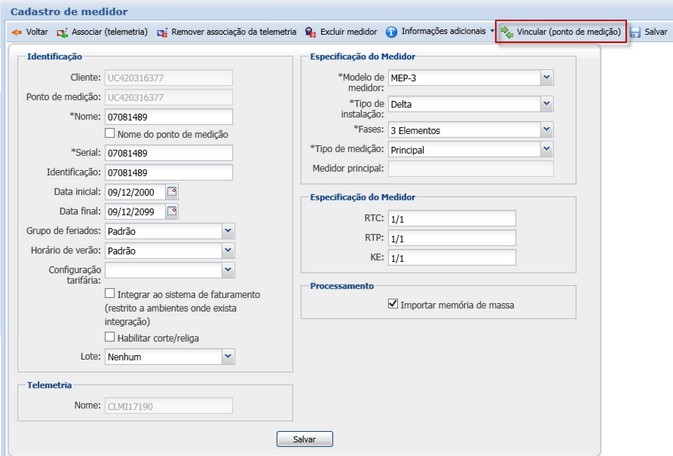Click Vincular (ponto de medição) icon

click(507, 32)
